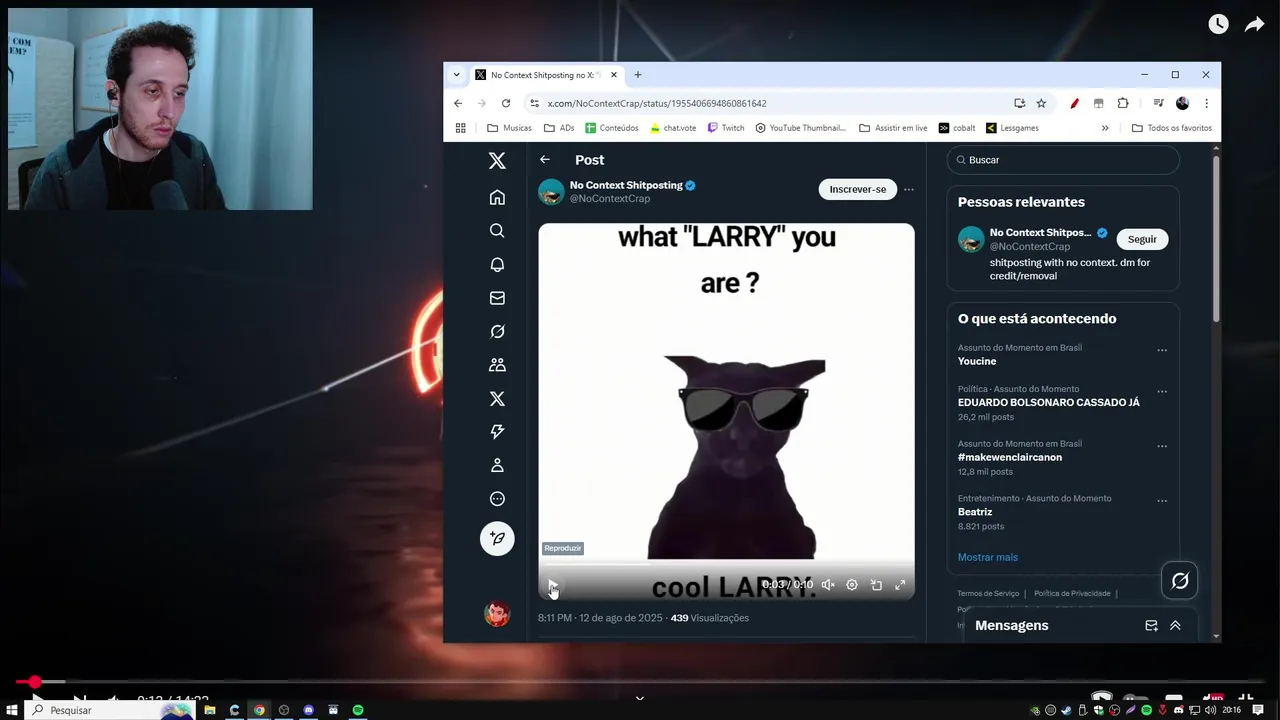Open Communities via the sidebar people icon
The height and width of the screenshot is (720, 1280).
point(497,365)
